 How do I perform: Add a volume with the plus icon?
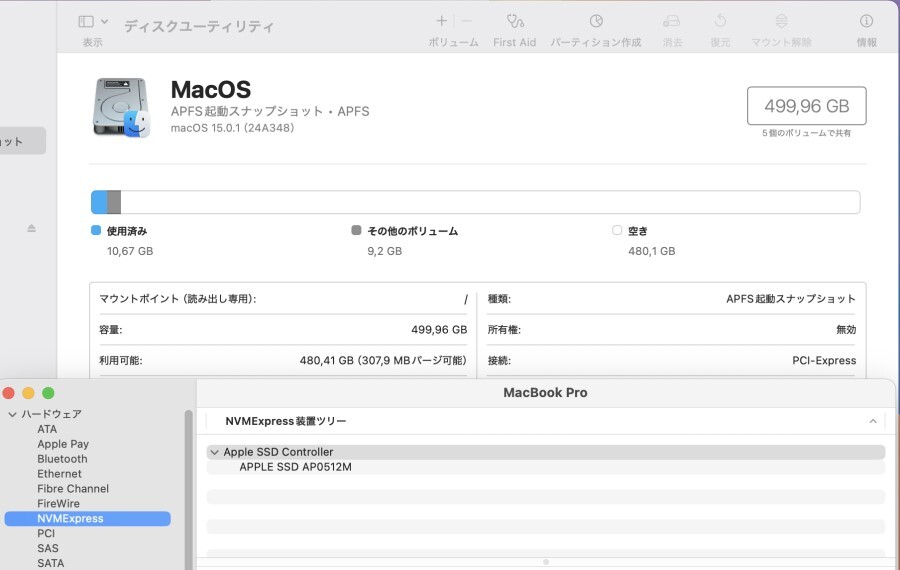coord(441,21)
